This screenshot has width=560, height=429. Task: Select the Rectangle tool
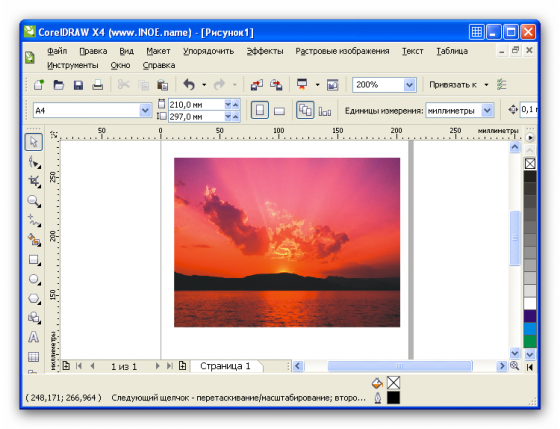[x=34, y=260]
